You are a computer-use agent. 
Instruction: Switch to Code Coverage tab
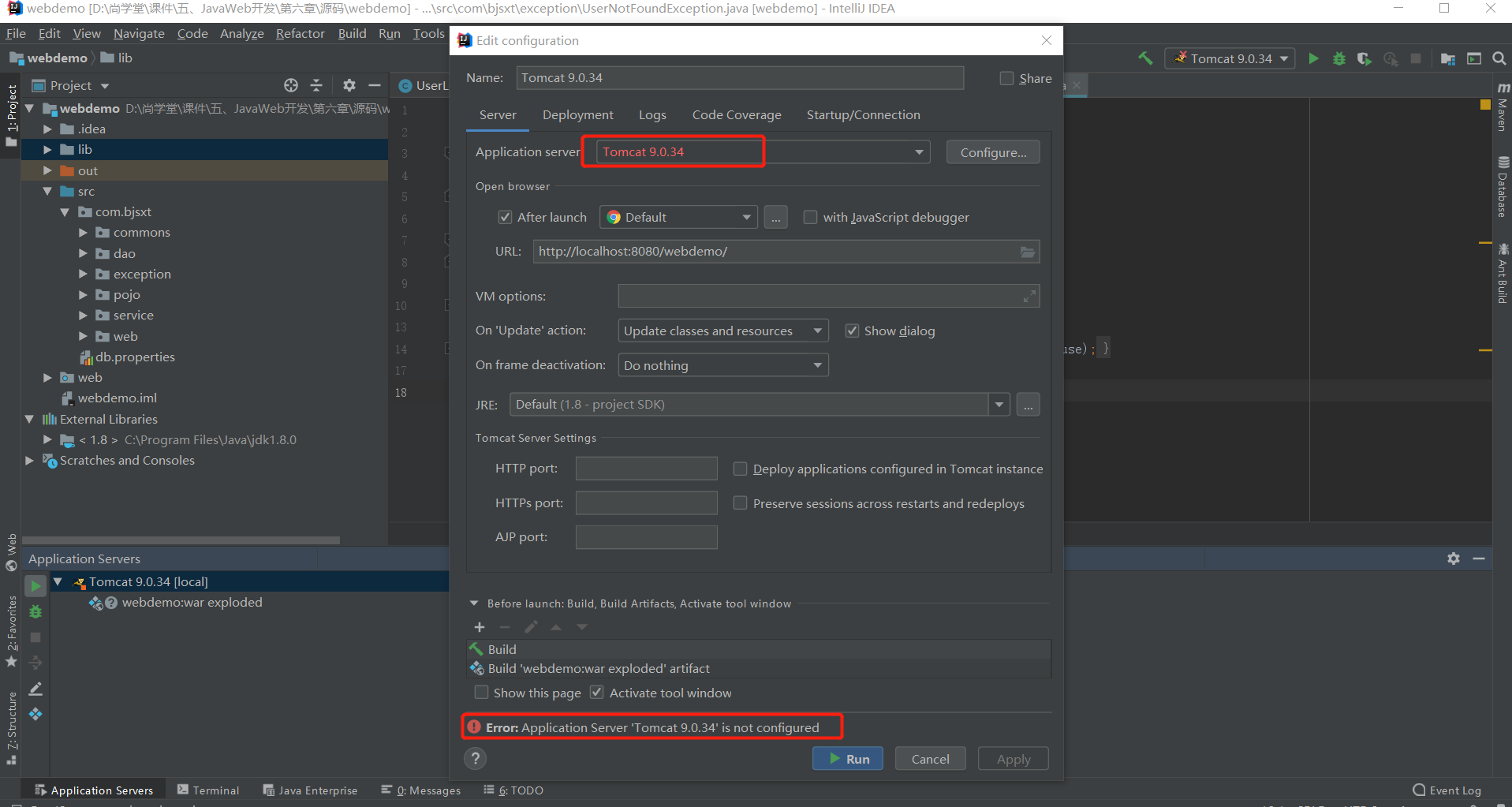coord(737,115)
